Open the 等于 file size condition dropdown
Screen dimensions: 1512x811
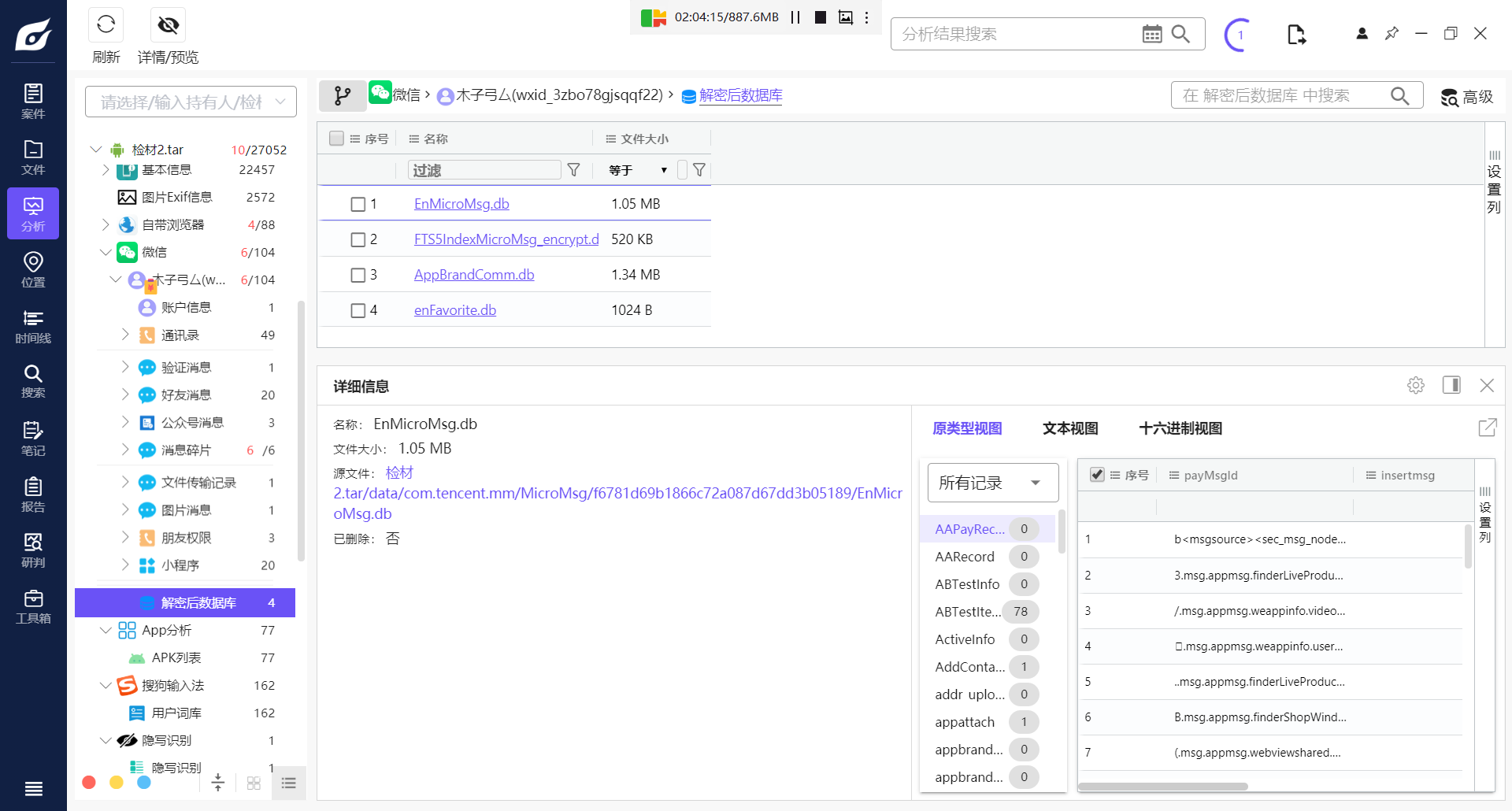638,170
